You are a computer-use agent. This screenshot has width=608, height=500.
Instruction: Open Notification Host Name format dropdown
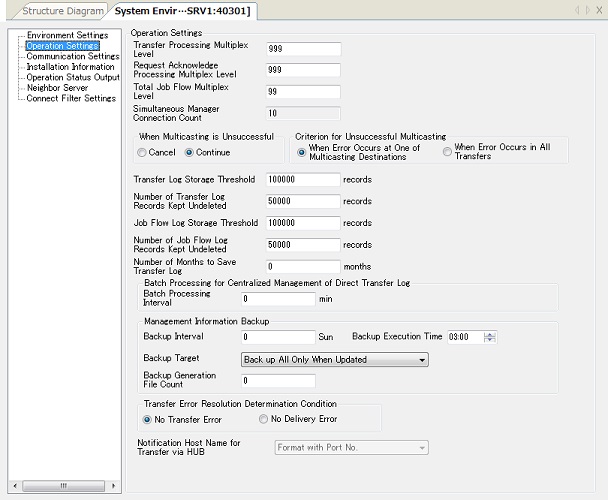351,447
